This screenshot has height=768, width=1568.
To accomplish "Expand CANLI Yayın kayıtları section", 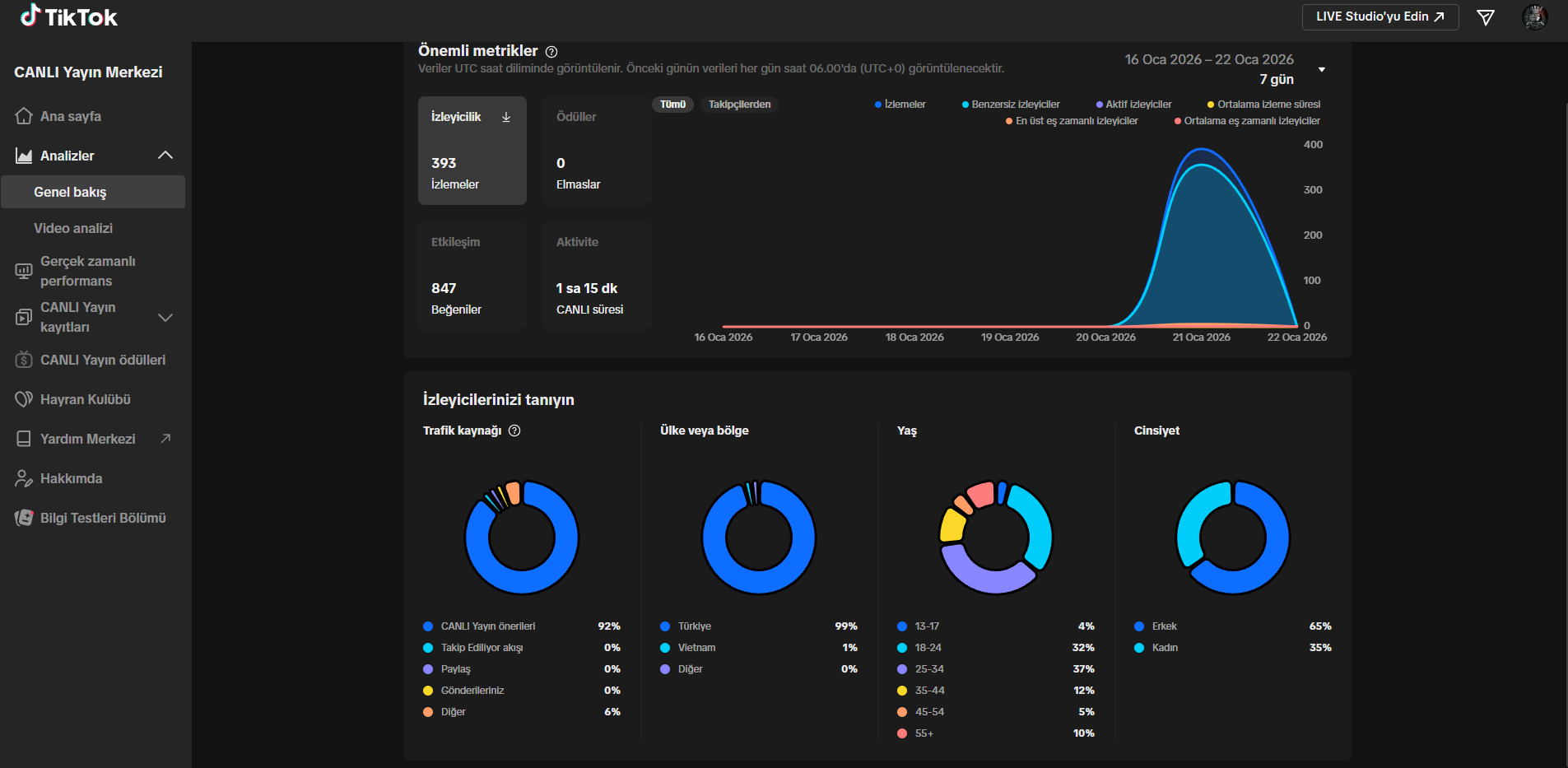I will pos(165,317).
